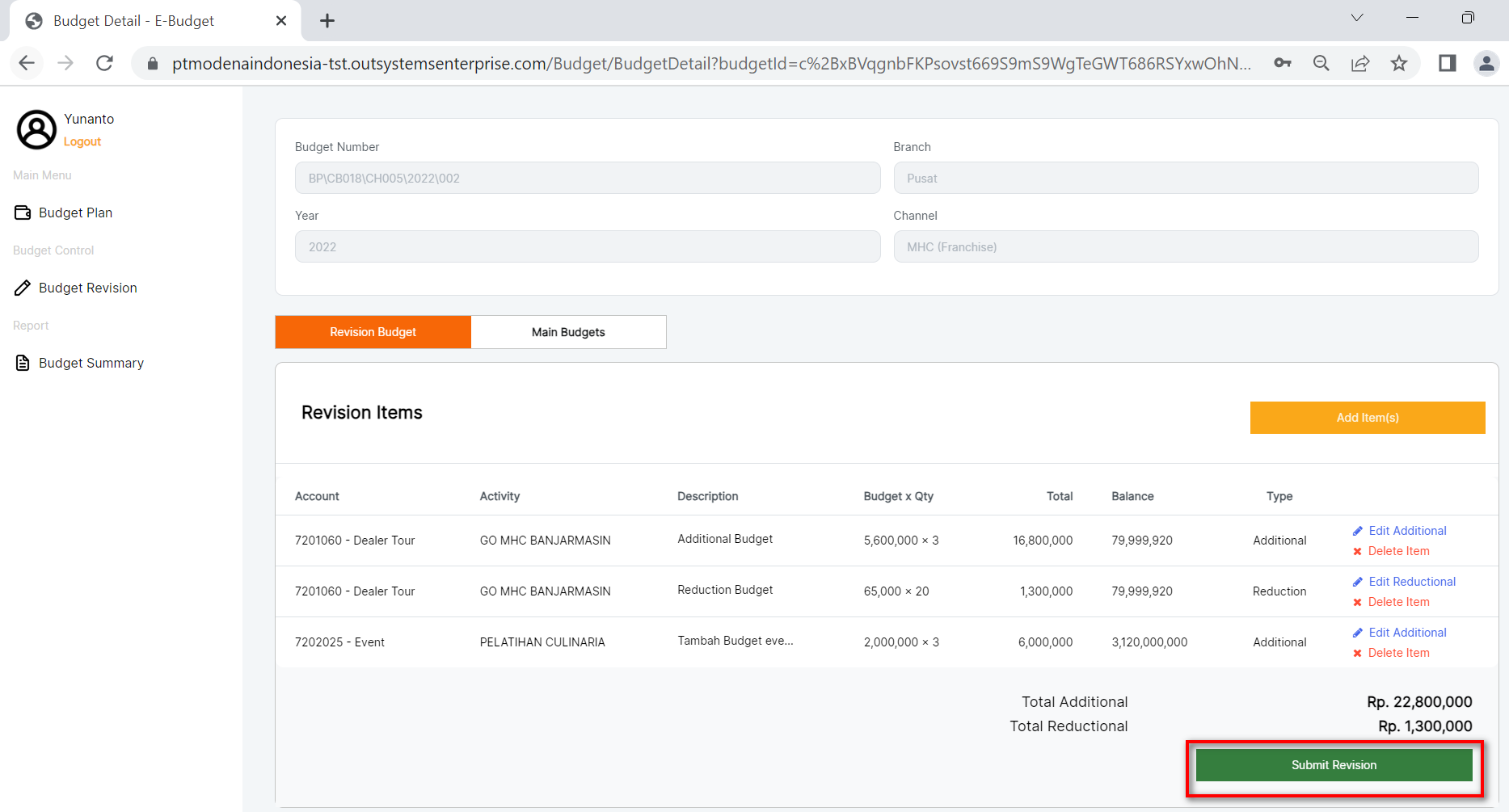Viewport: 1509px width, 812px height.
Task: Click the Budget Revision pencil icon
Action: pos(23,288)
